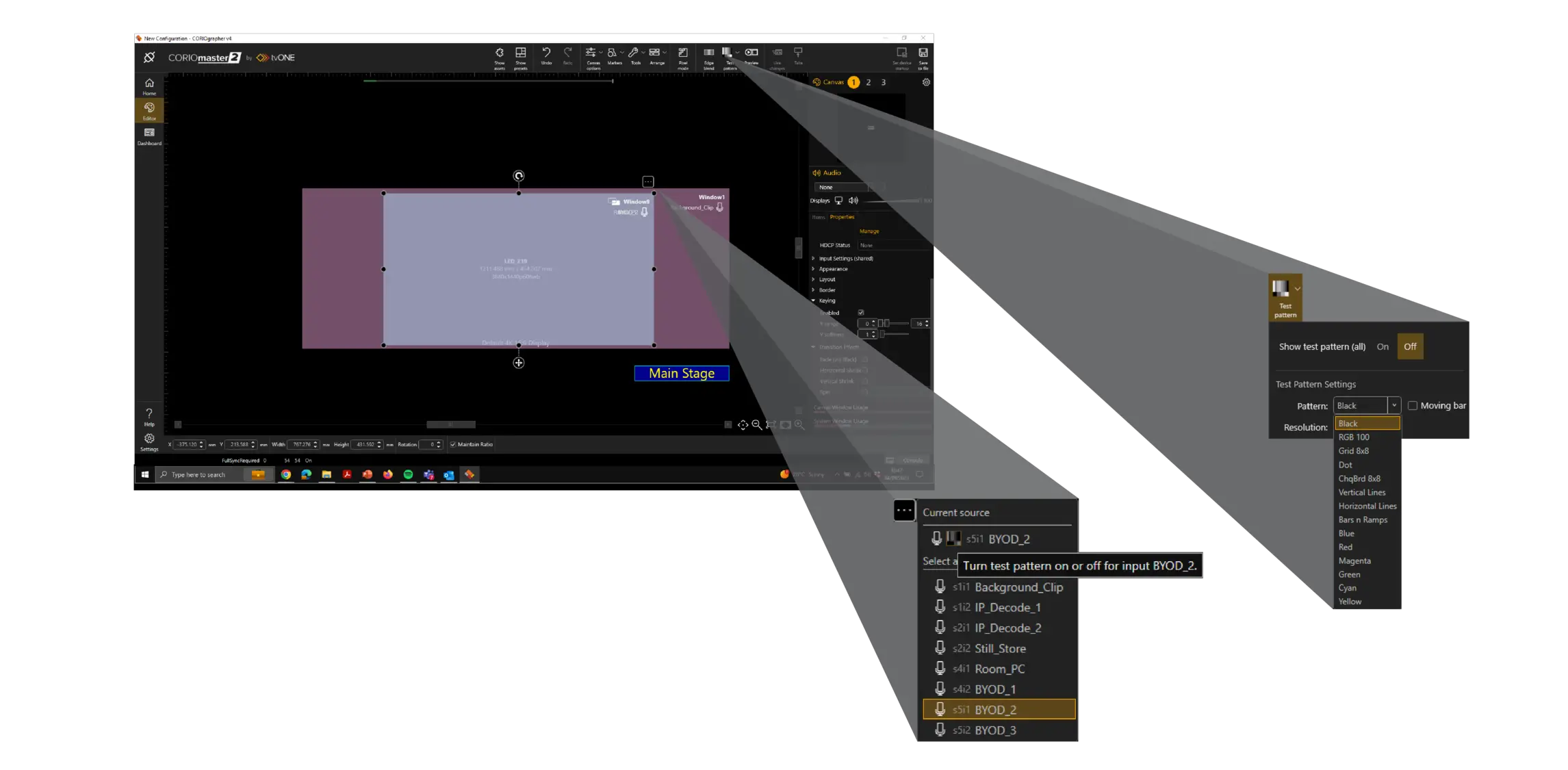Toggle the Keying Enabled checkbox
Screen dimensions: 1568x770
pos(861,313)
